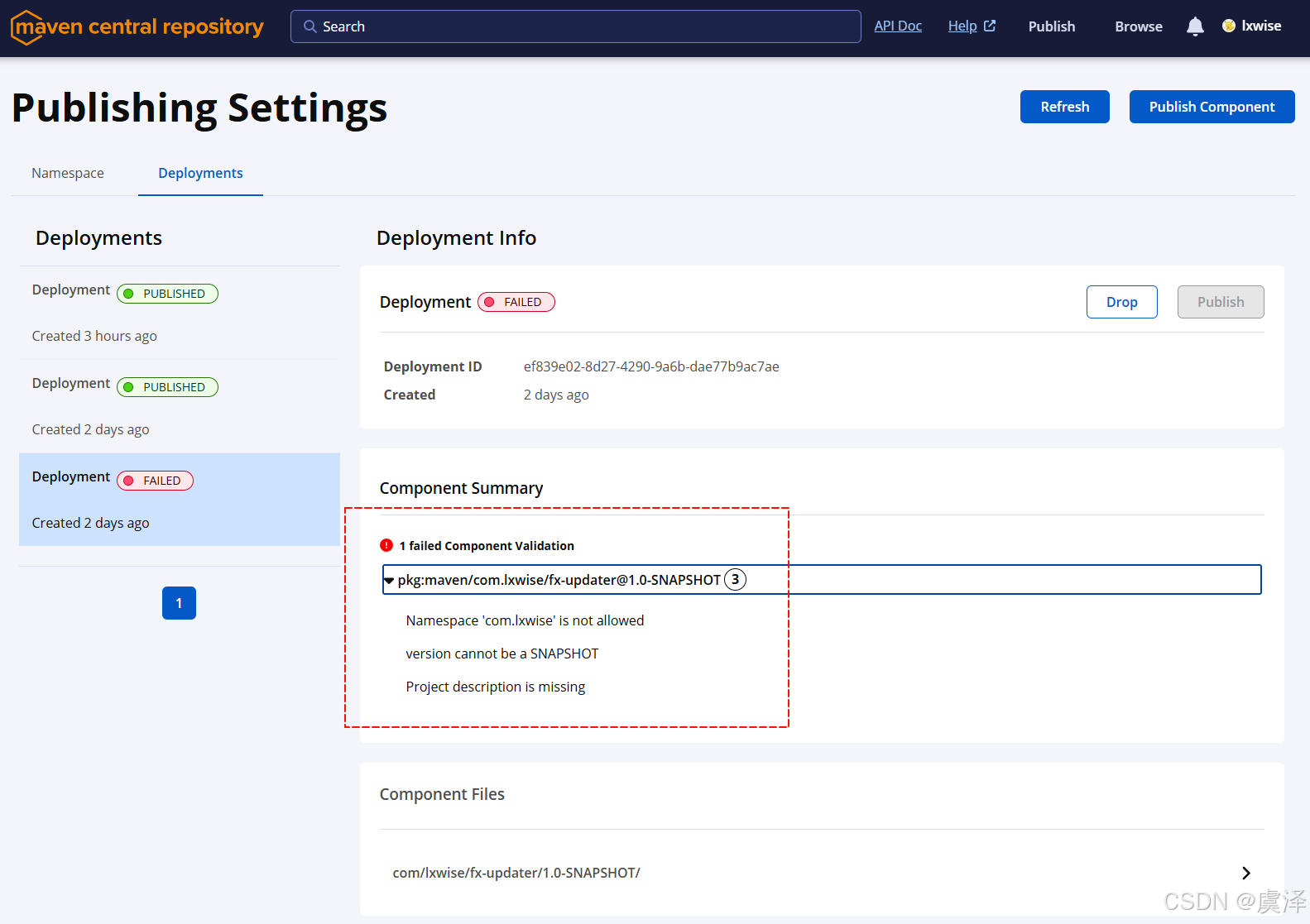The width and height of the screenshot is (1310, 924).
Task: Click the com/lxwise/fx-updater/1.0-SNAPSHOT/ path text
Action: tap(516, 873)
